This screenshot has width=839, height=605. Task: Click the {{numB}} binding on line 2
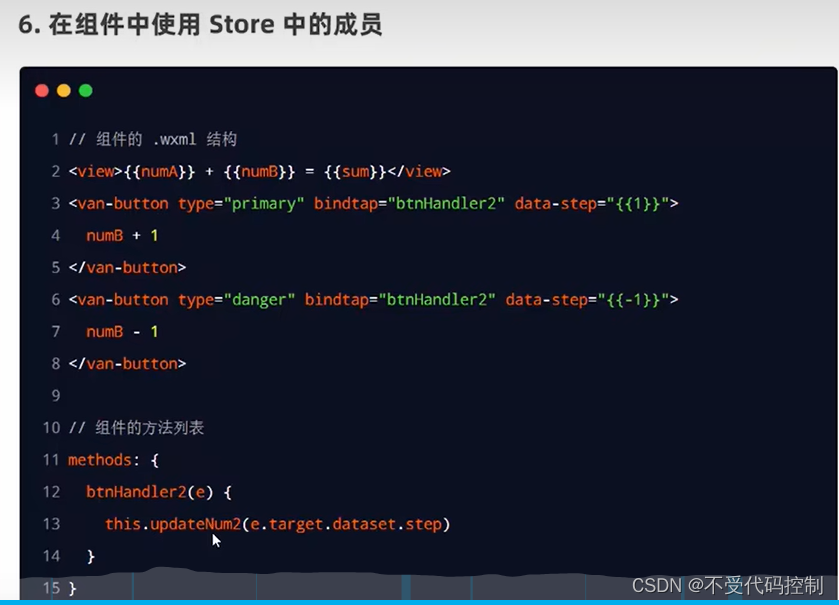coord(260,172)
